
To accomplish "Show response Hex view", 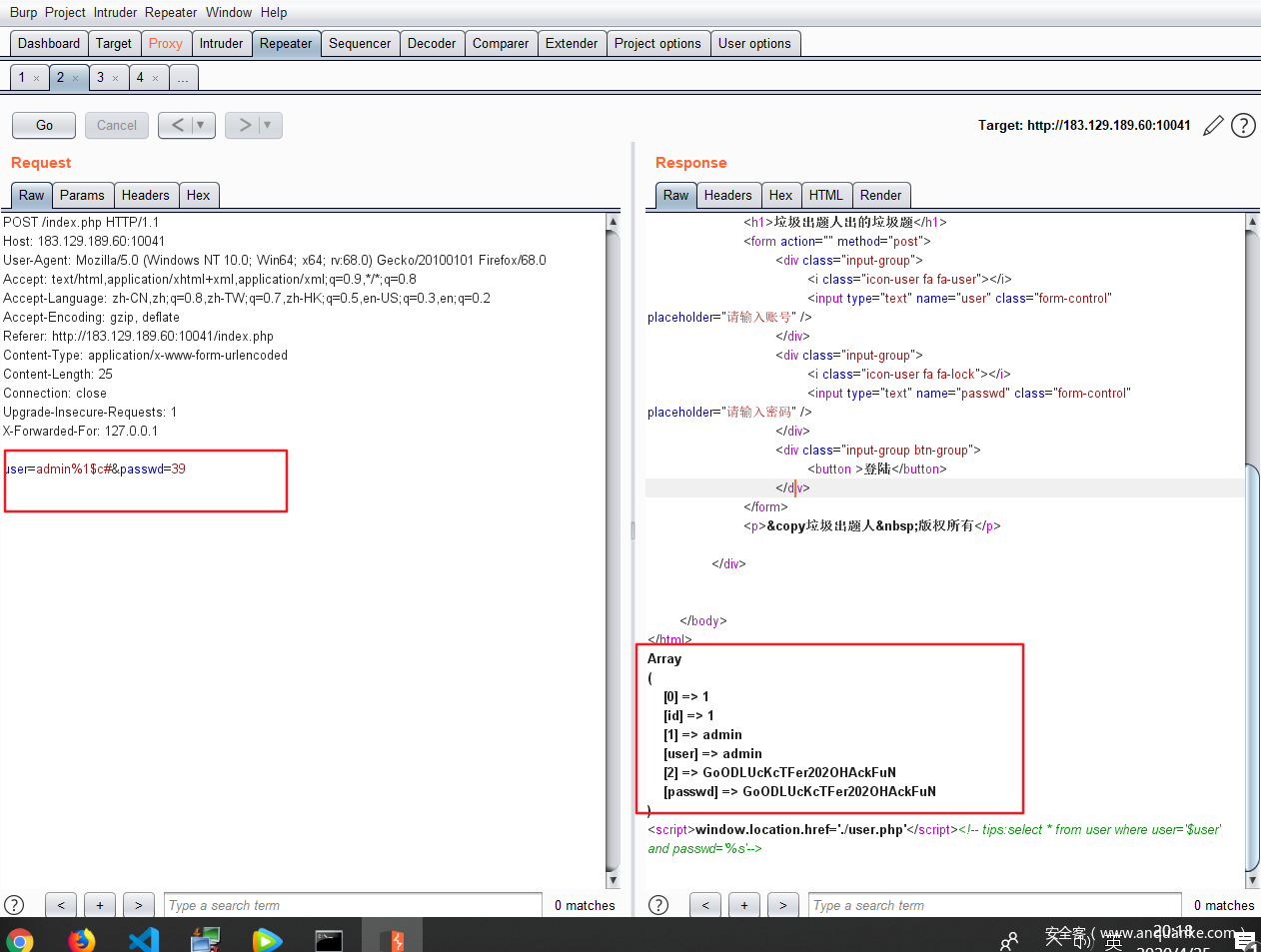I will coord(780,195).
